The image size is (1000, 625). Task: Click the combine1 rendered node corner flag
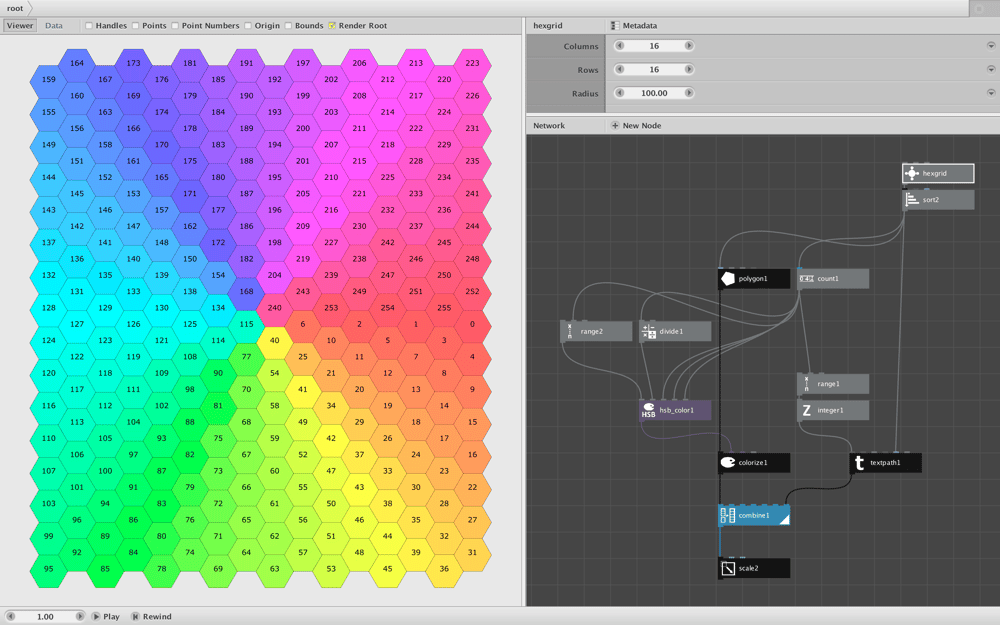tap(785, 520)
